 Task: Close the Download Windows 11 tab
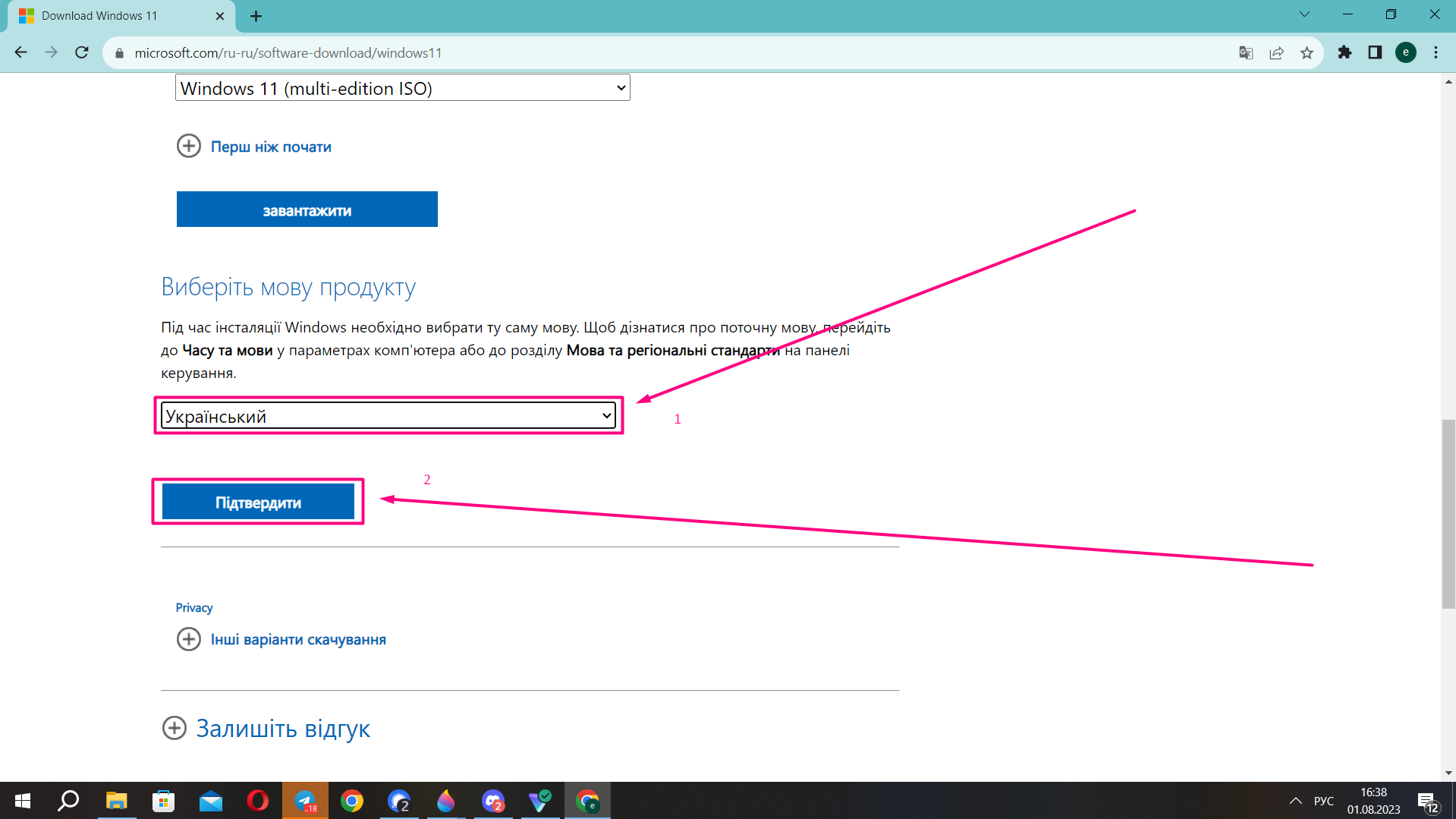pos(220,16)
